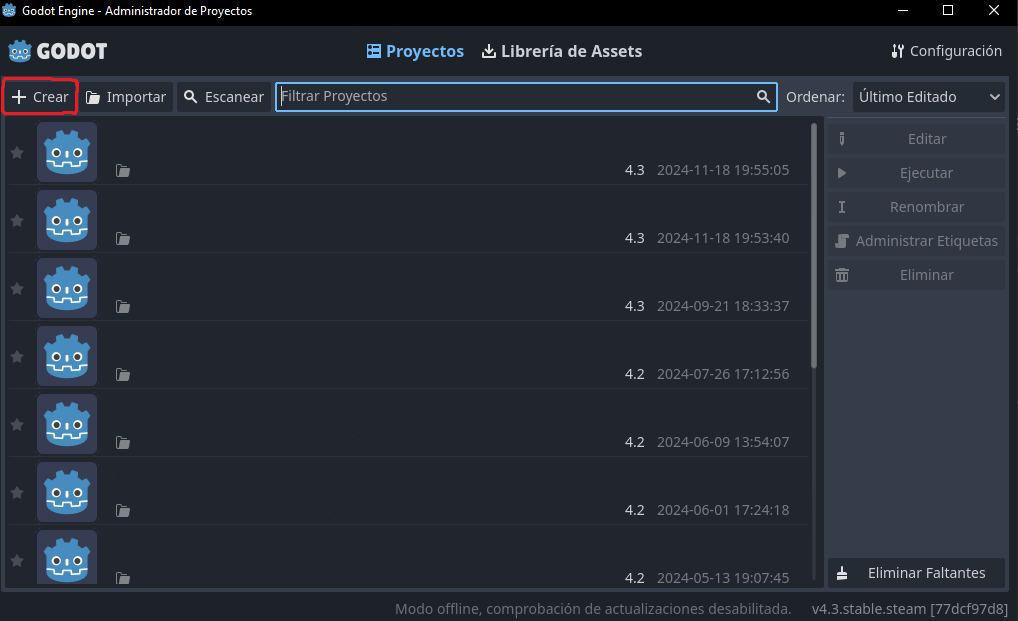Click the GODOT logo

tap(57, 51)
